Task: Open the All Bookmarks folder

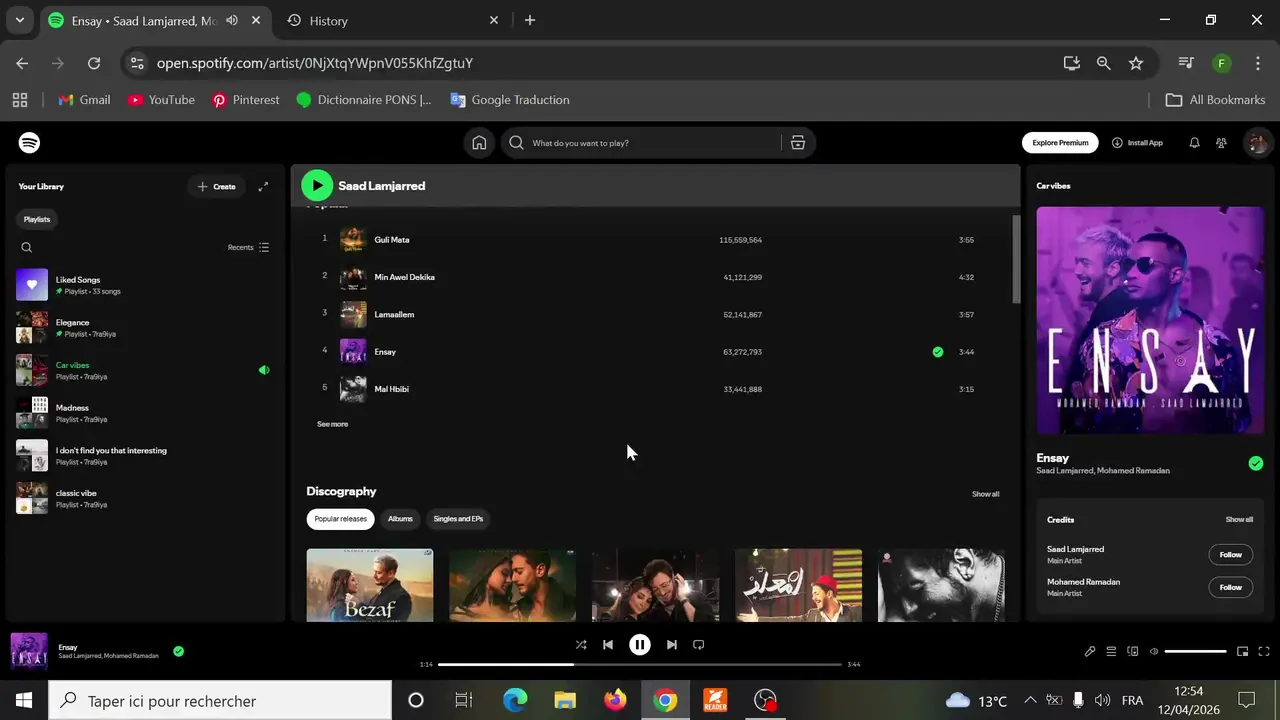Action: pyautogui.click(x=1216, y=100)
